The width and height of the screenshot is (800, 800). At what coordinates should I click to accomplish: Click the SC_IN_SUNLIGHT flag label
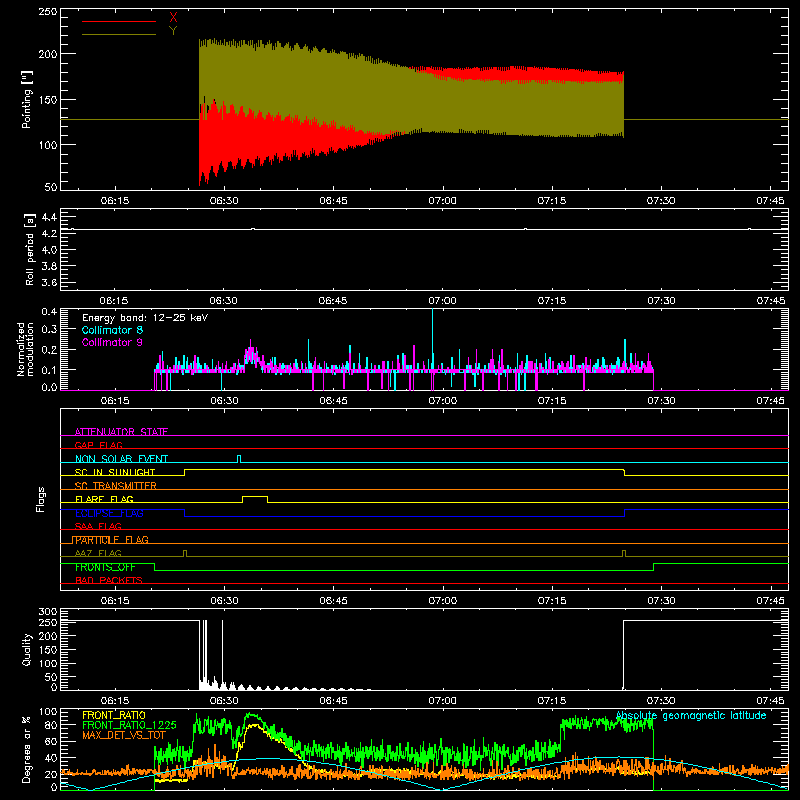coord(115,472)
